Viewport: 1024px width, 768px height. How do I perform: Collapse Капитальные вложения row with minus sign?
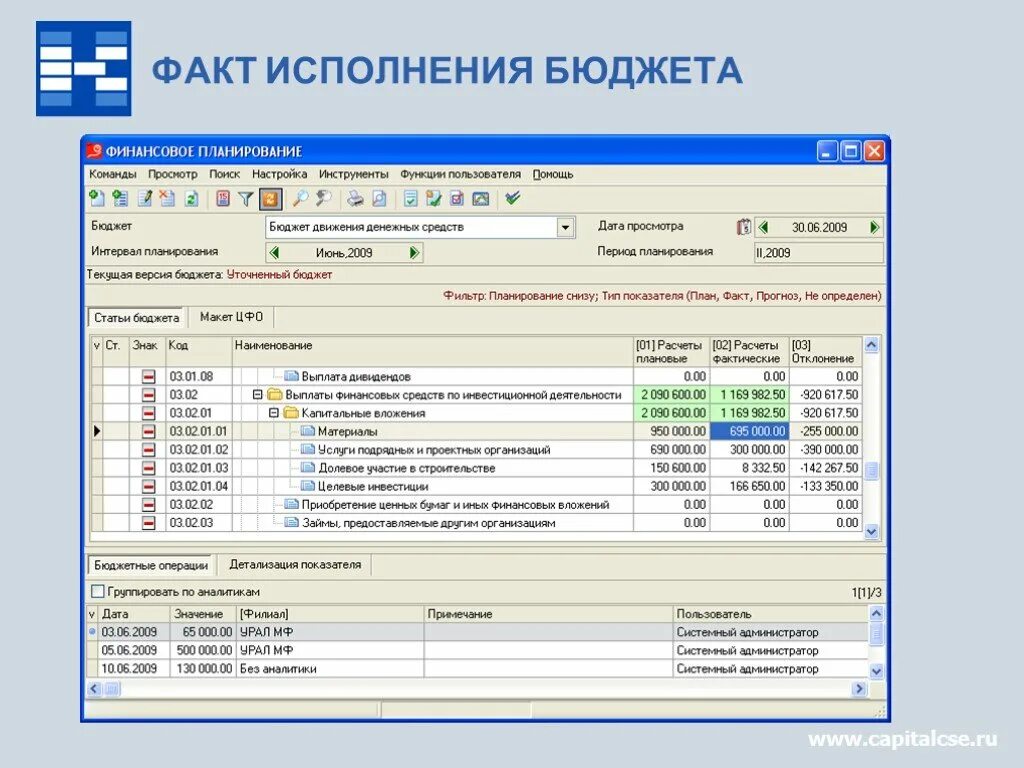coord(273,412)
